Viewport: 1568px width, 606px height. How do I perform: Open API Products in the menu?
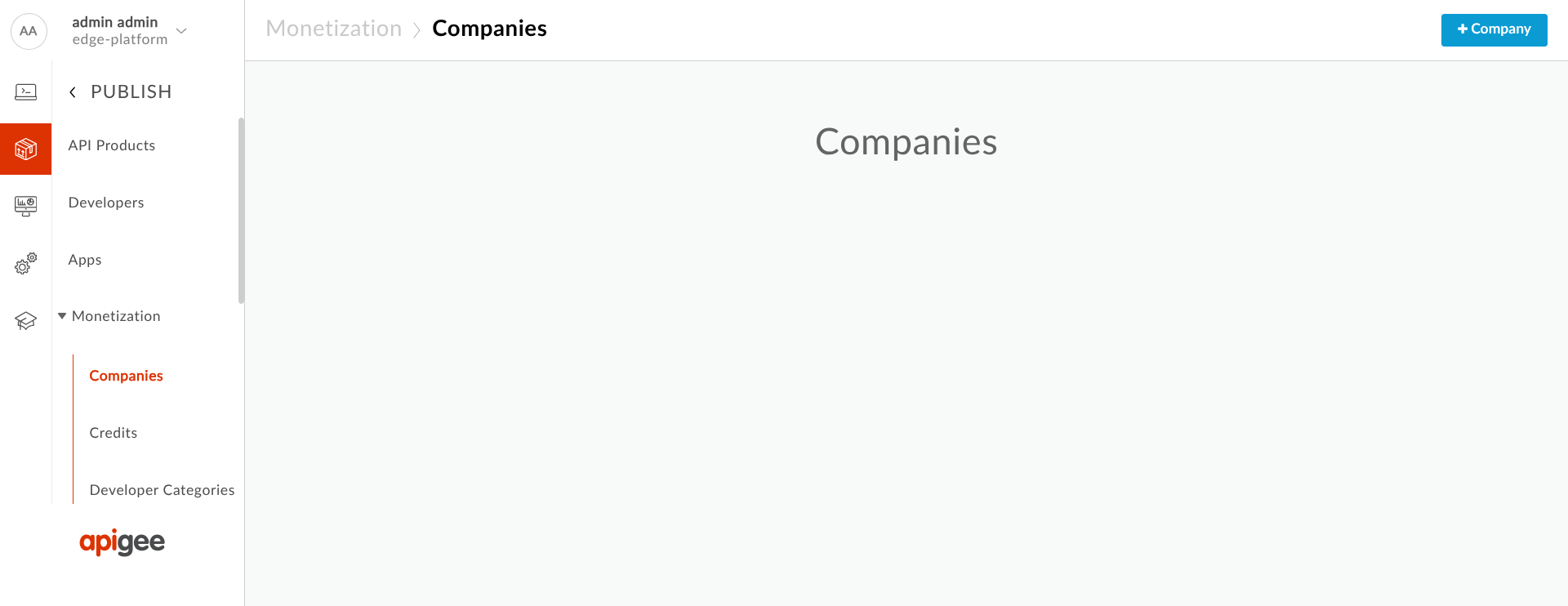(x=112, y=145)
